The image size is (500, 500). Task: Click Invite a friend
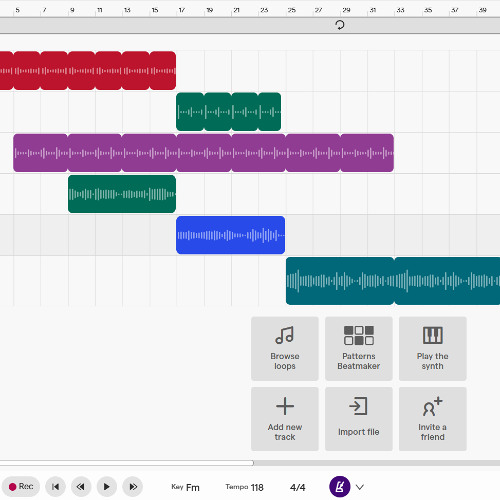433,419
